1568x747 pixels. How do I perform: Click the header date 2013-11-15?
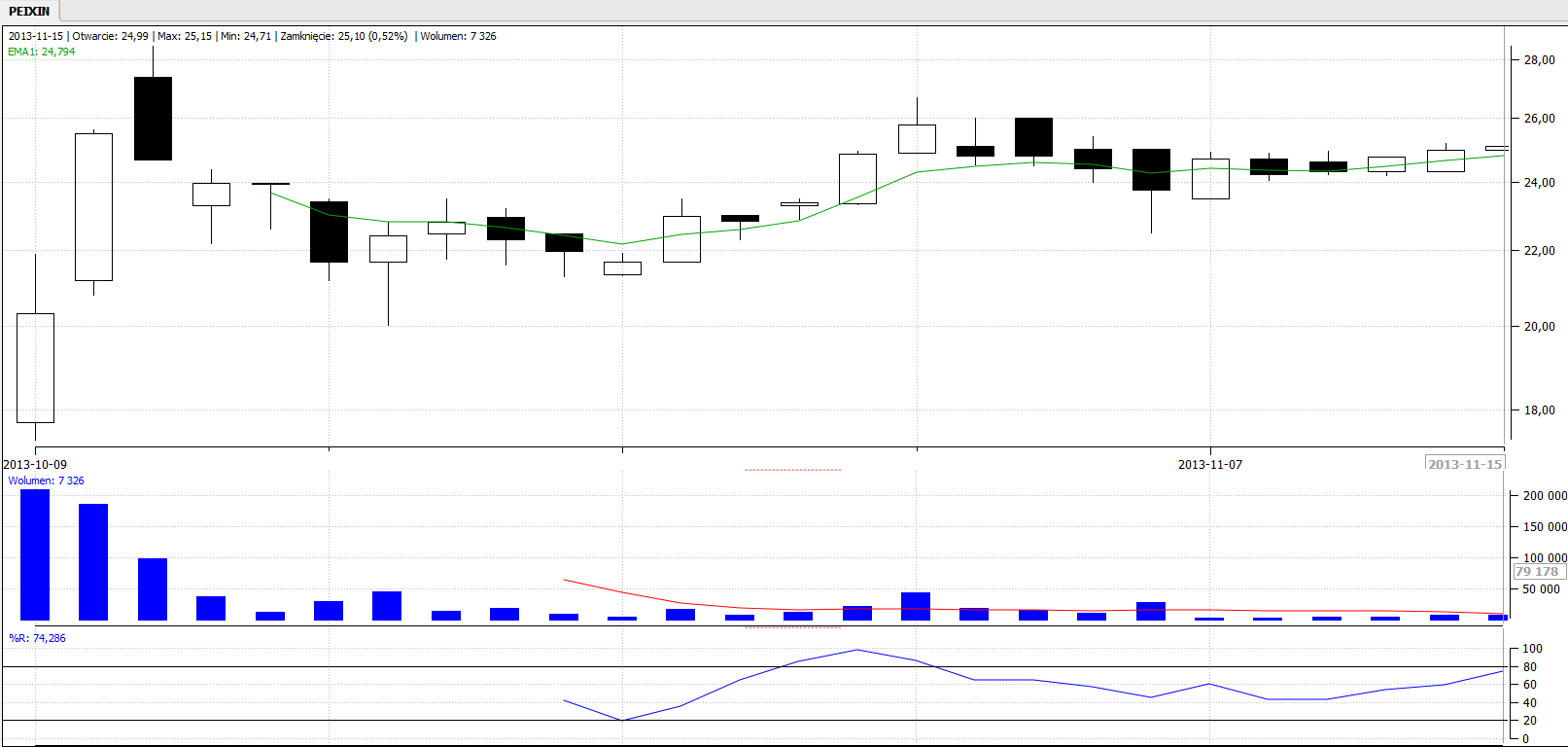36,36
